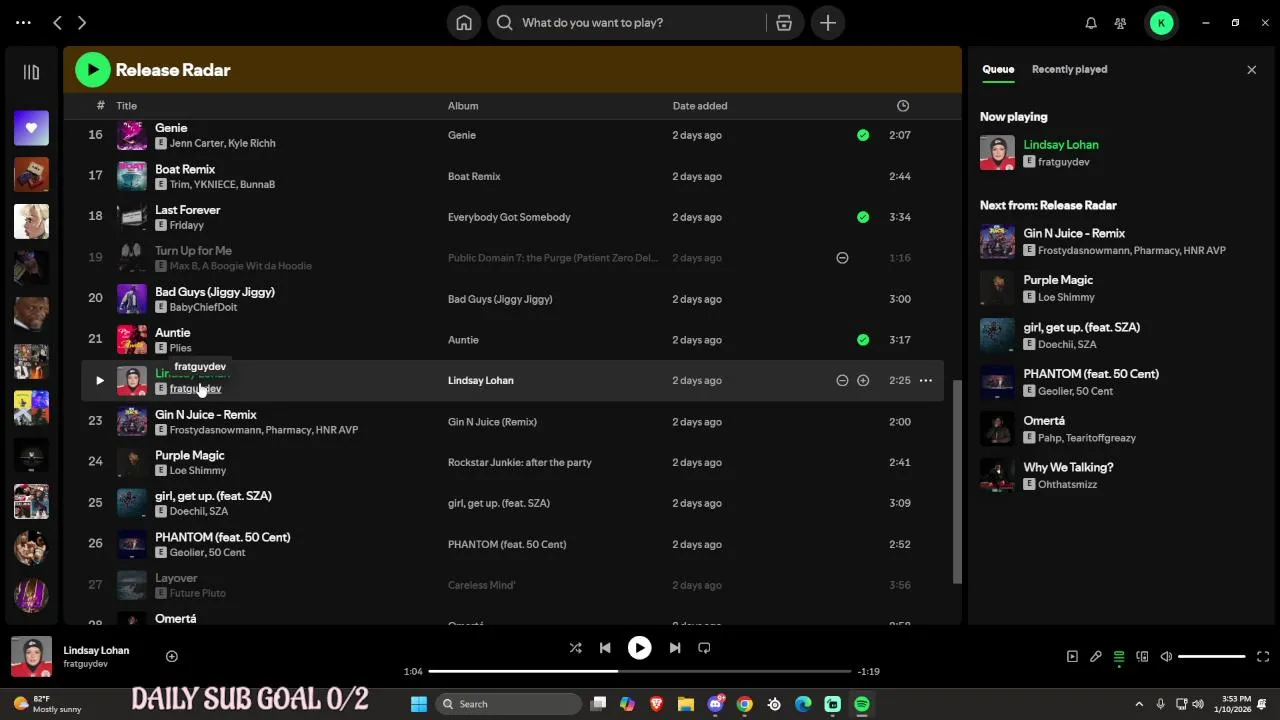Open Connect to a device icon
Image resolution: width=1280 pixels, height=720 pixels.
click(x=1143, y=657)
